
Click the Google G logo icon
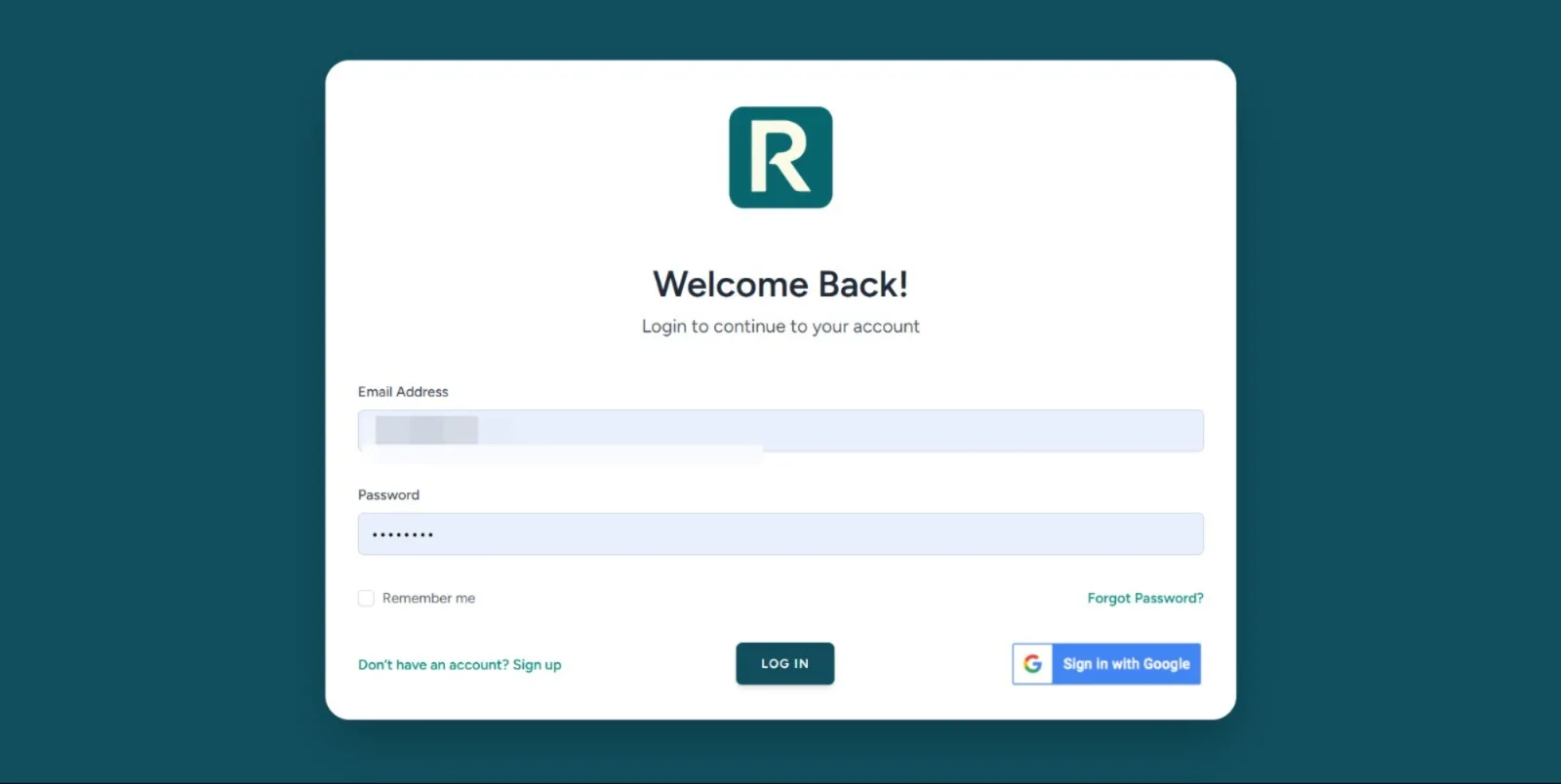(x=1032, y=664)
